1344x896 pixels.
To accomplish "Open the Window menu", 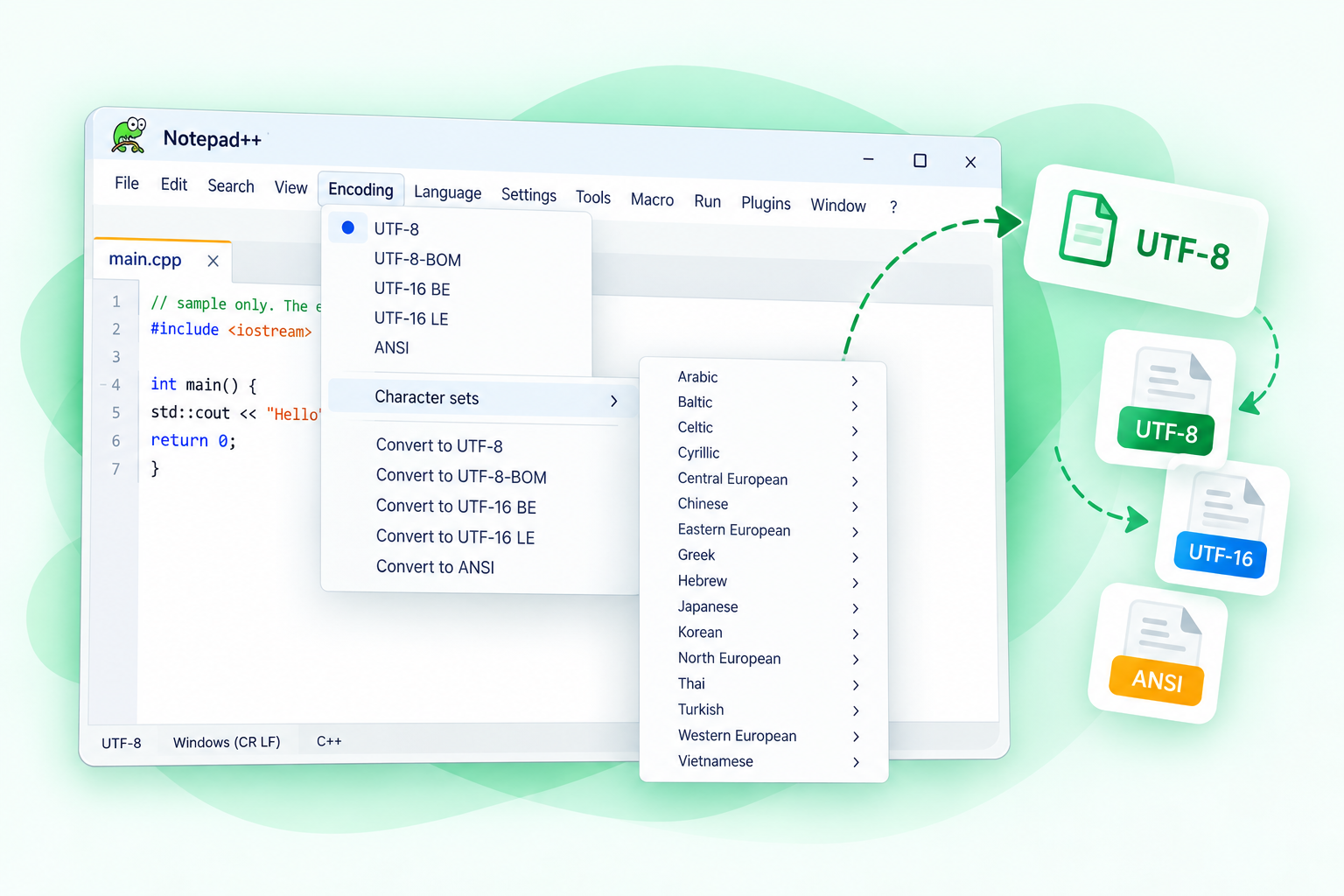I will click(x=838, y=206).
